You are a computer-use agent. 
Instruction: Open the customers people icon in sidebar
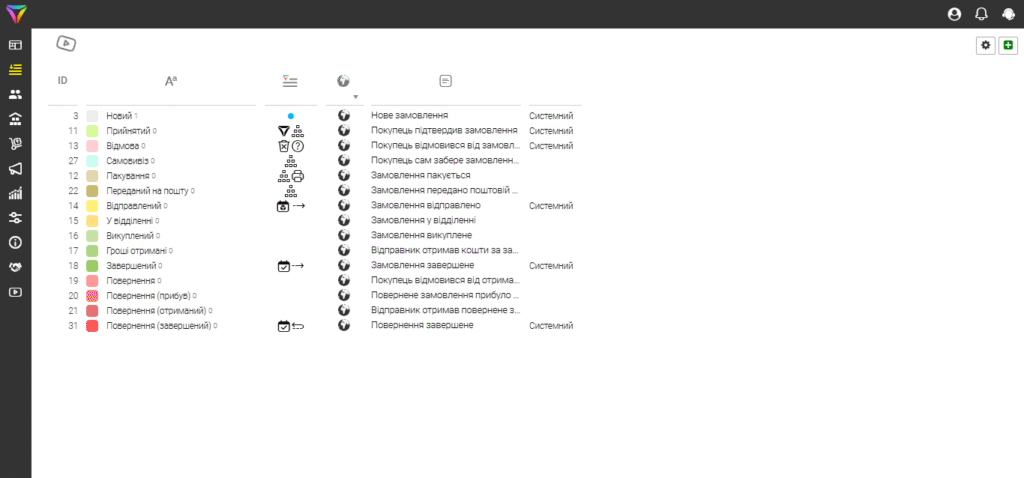coord(16,95)
